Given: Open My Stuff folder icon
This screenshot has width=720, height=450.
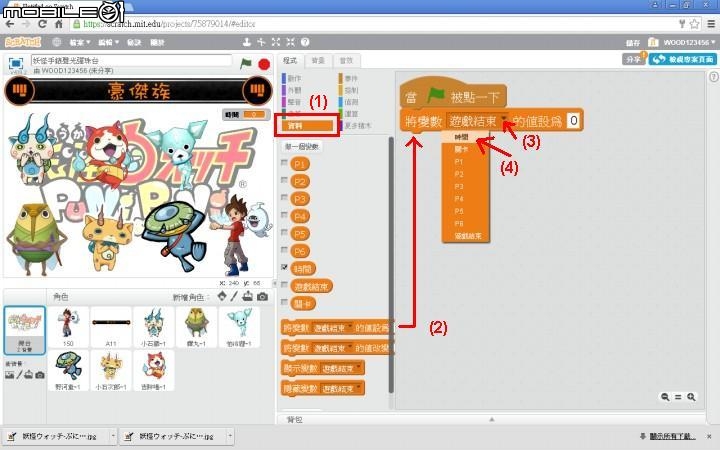Looking at the screenshot, I should tap(653, 42).
